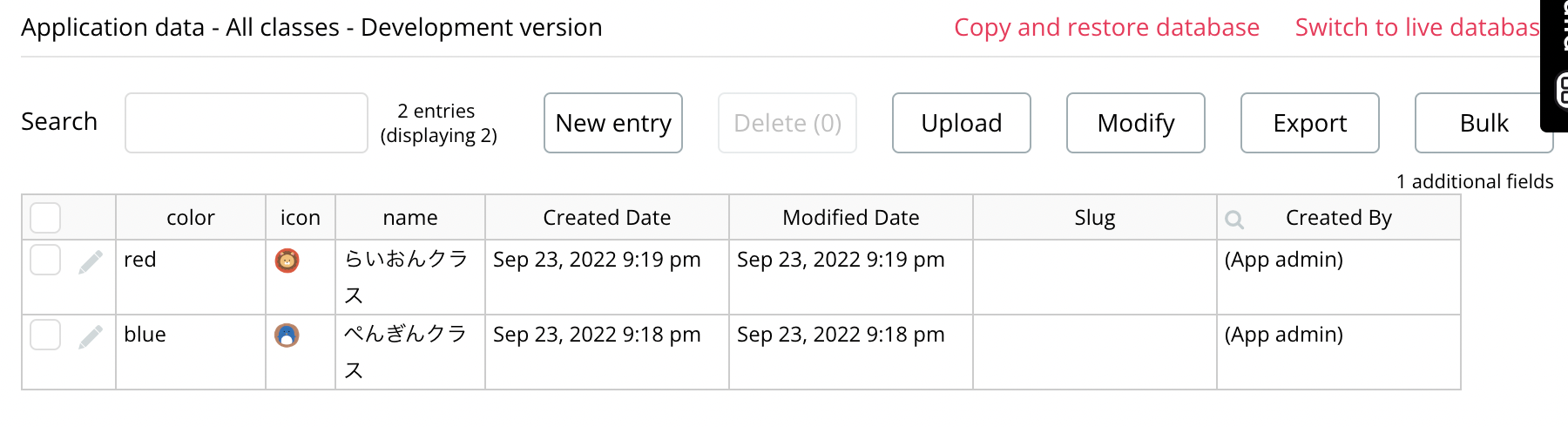
Task: Show the 1 additional fields
Action: 1474,181
